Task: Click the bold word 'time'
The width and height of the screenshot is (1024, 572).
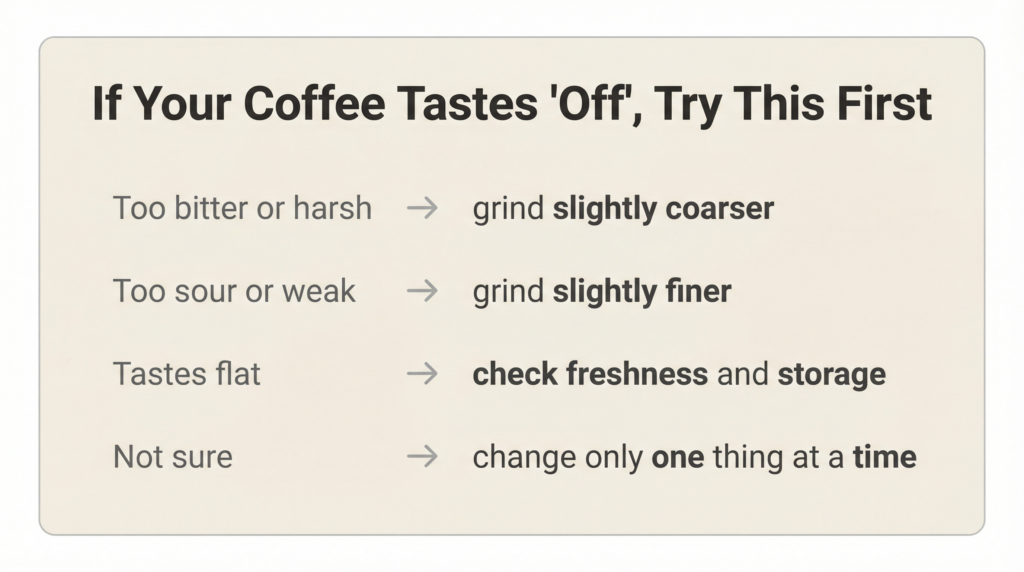Action: tap(884, 457)
